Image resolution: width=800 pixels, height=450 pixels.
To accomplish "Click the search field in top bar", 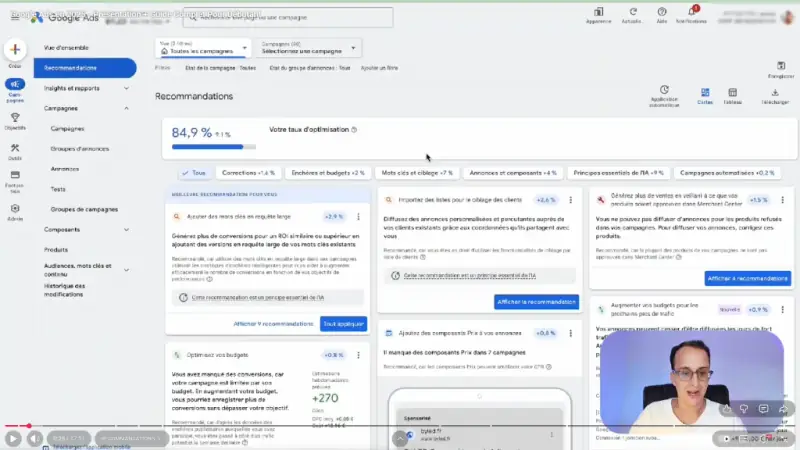I will tap(288, 17).
